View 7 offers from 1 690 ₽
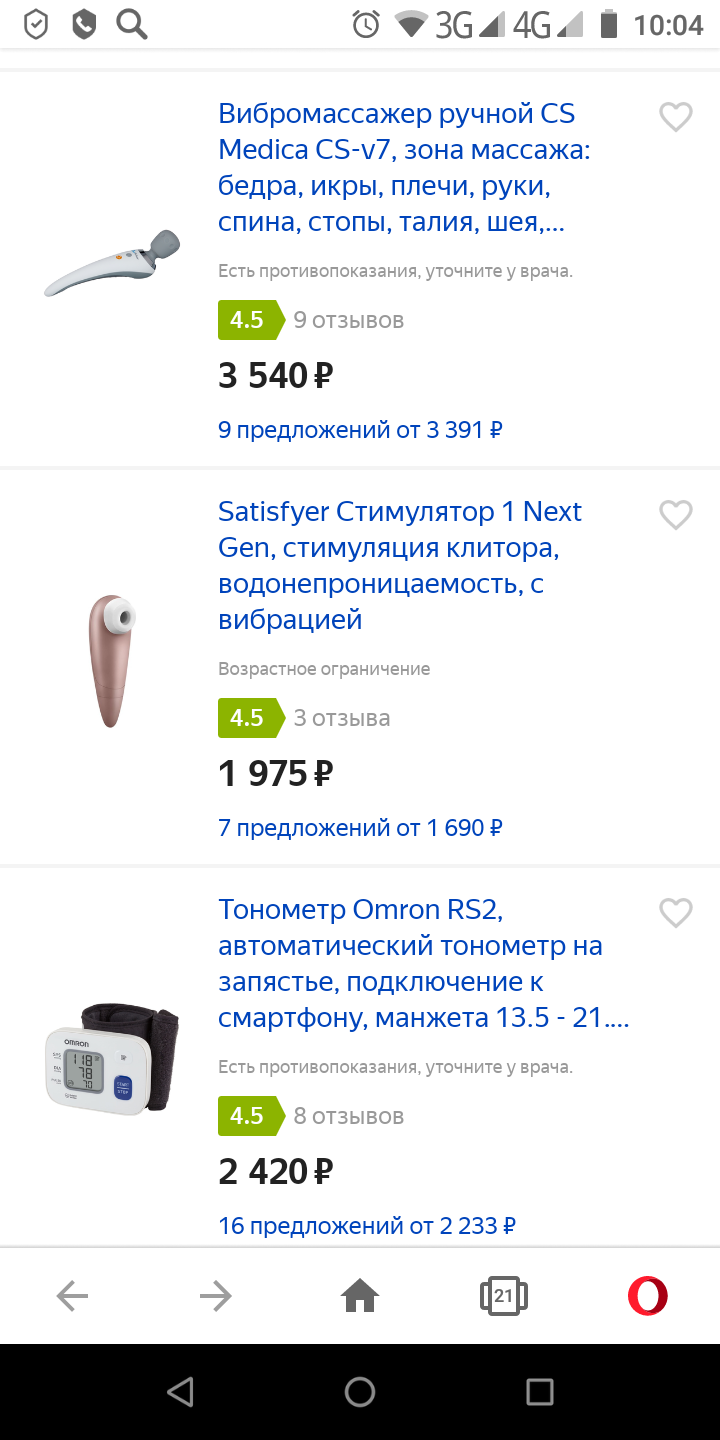 coord(360,828)
